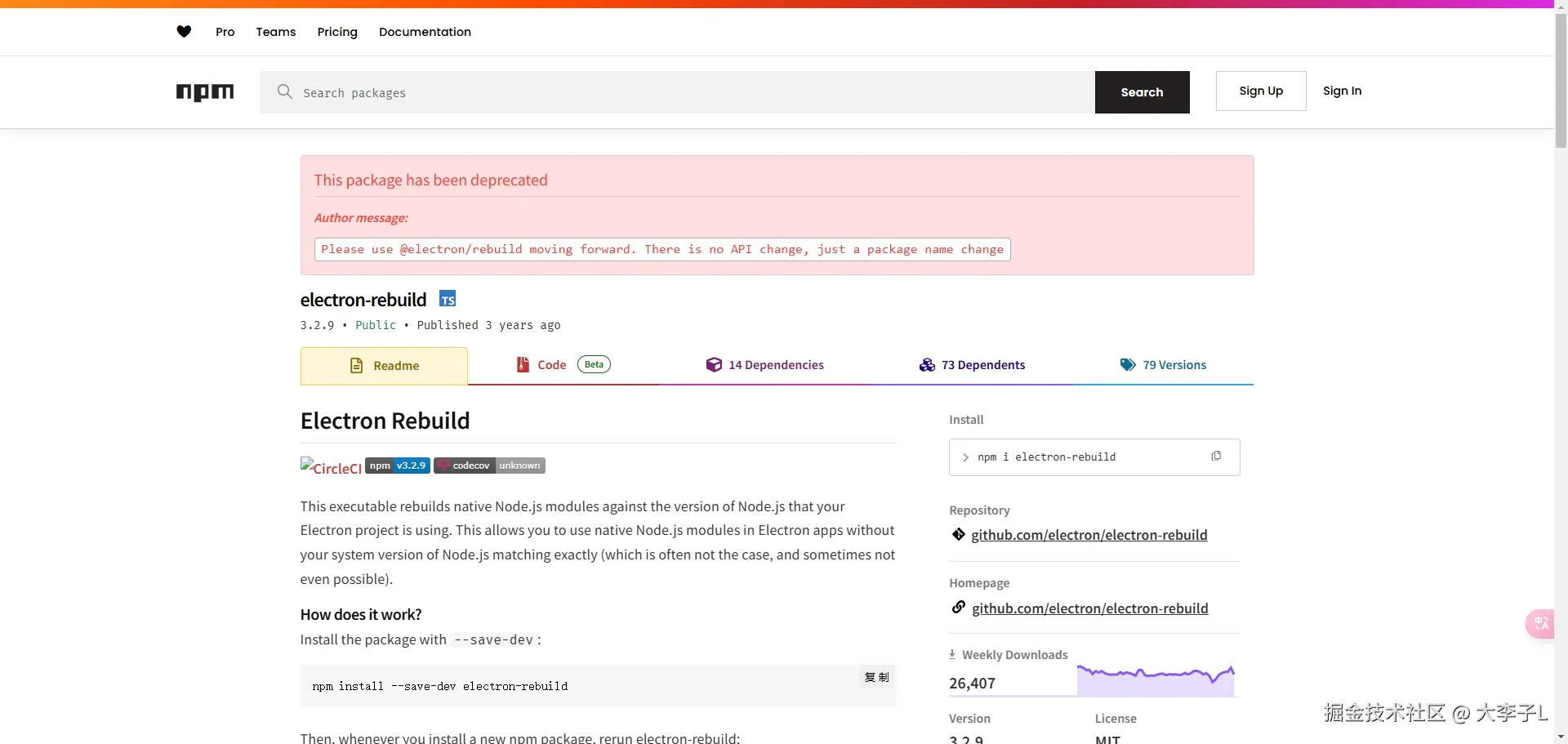The height and width of the screenshot is (744, 1568).
Task: Click the 复制 copy button on code block
Action: (877, 677)
